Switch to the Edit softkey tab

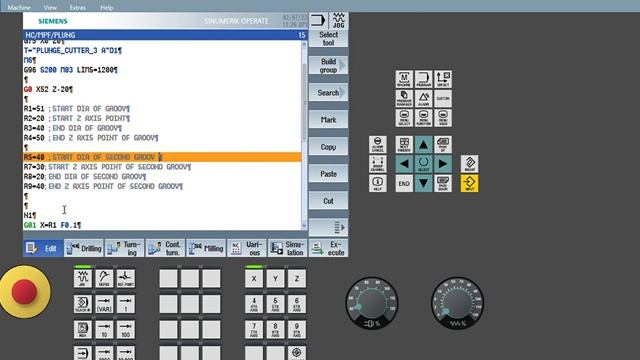click(43, 248)
